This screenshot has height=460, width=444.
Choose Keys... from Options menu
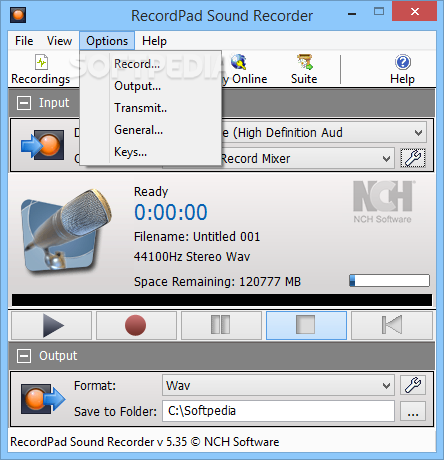151,152
